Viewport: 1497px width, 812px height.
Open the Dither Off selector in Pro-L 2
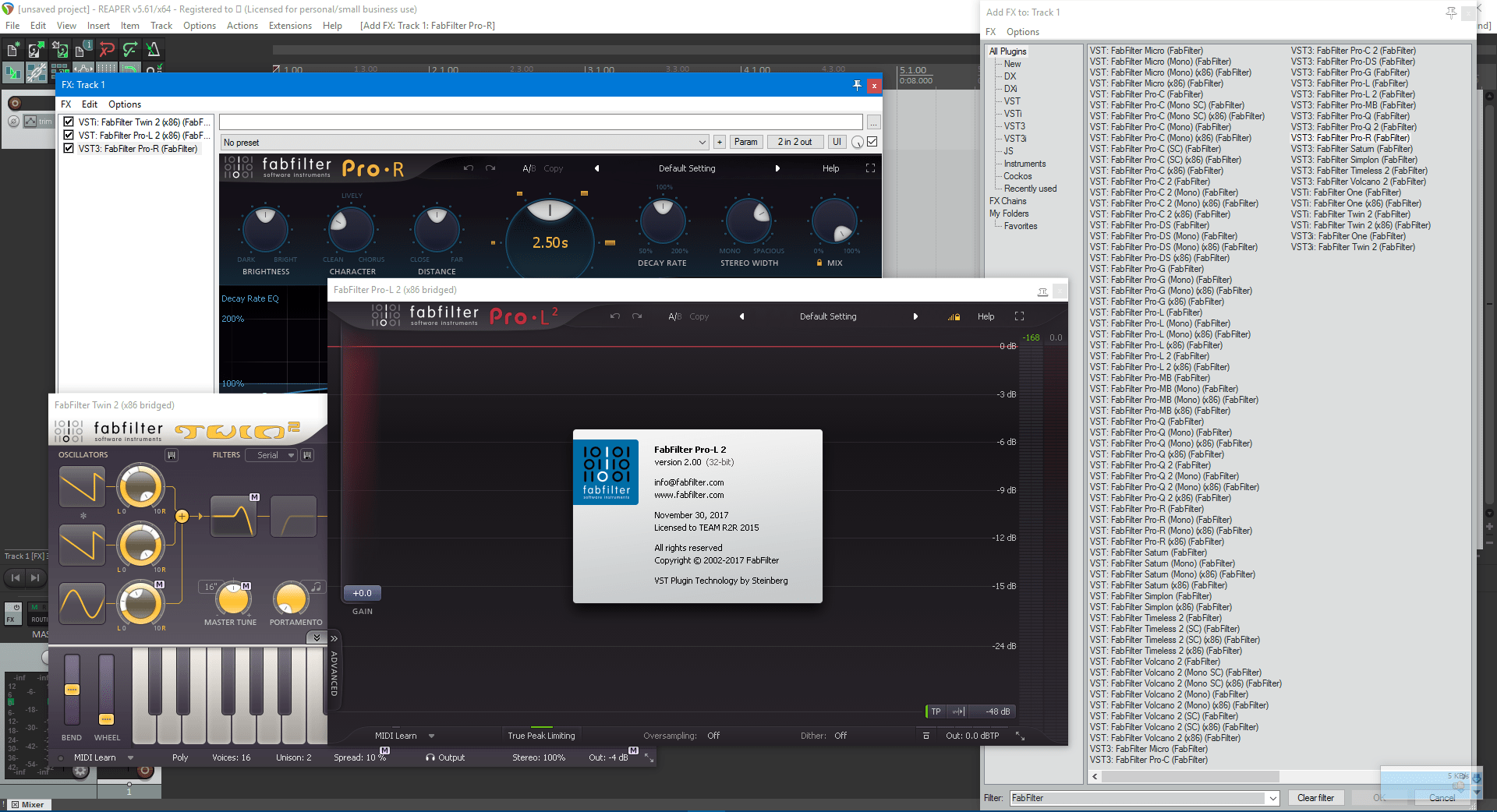coord(840,736)
